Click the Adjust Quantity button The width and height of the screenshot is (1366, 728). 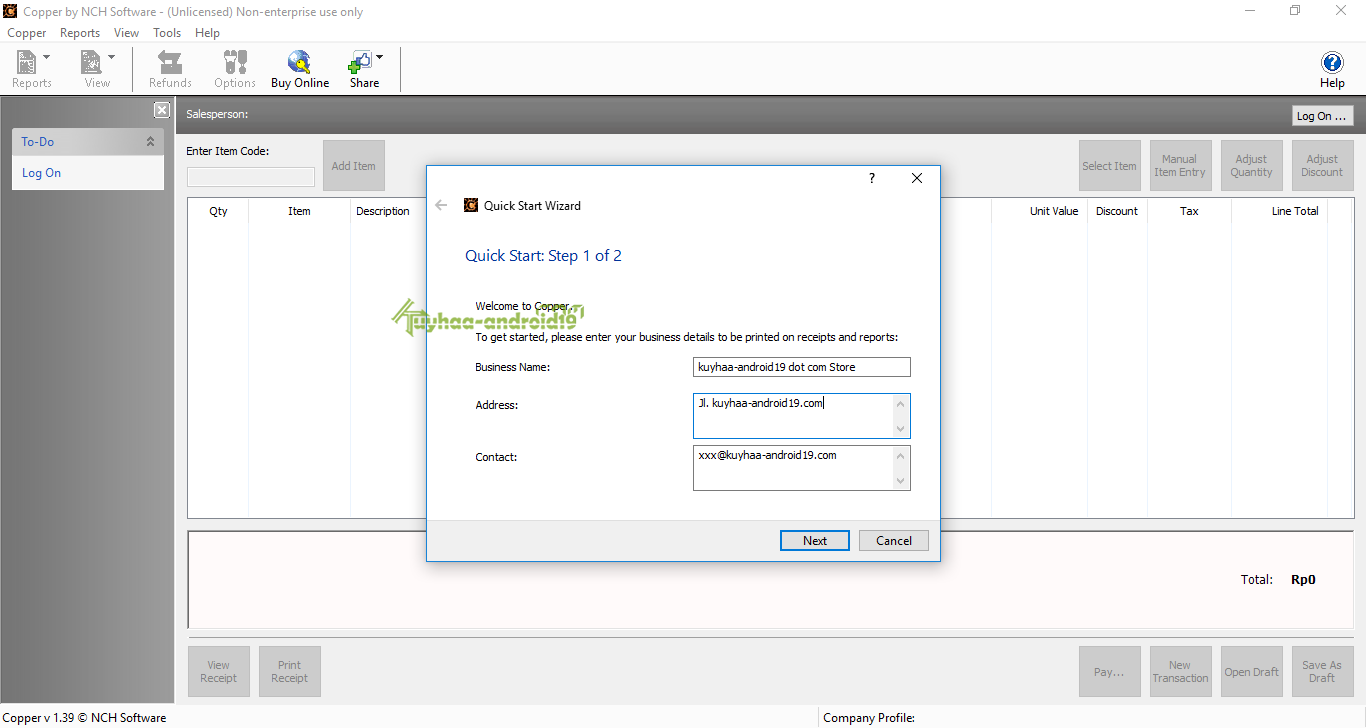point(1251,166)
